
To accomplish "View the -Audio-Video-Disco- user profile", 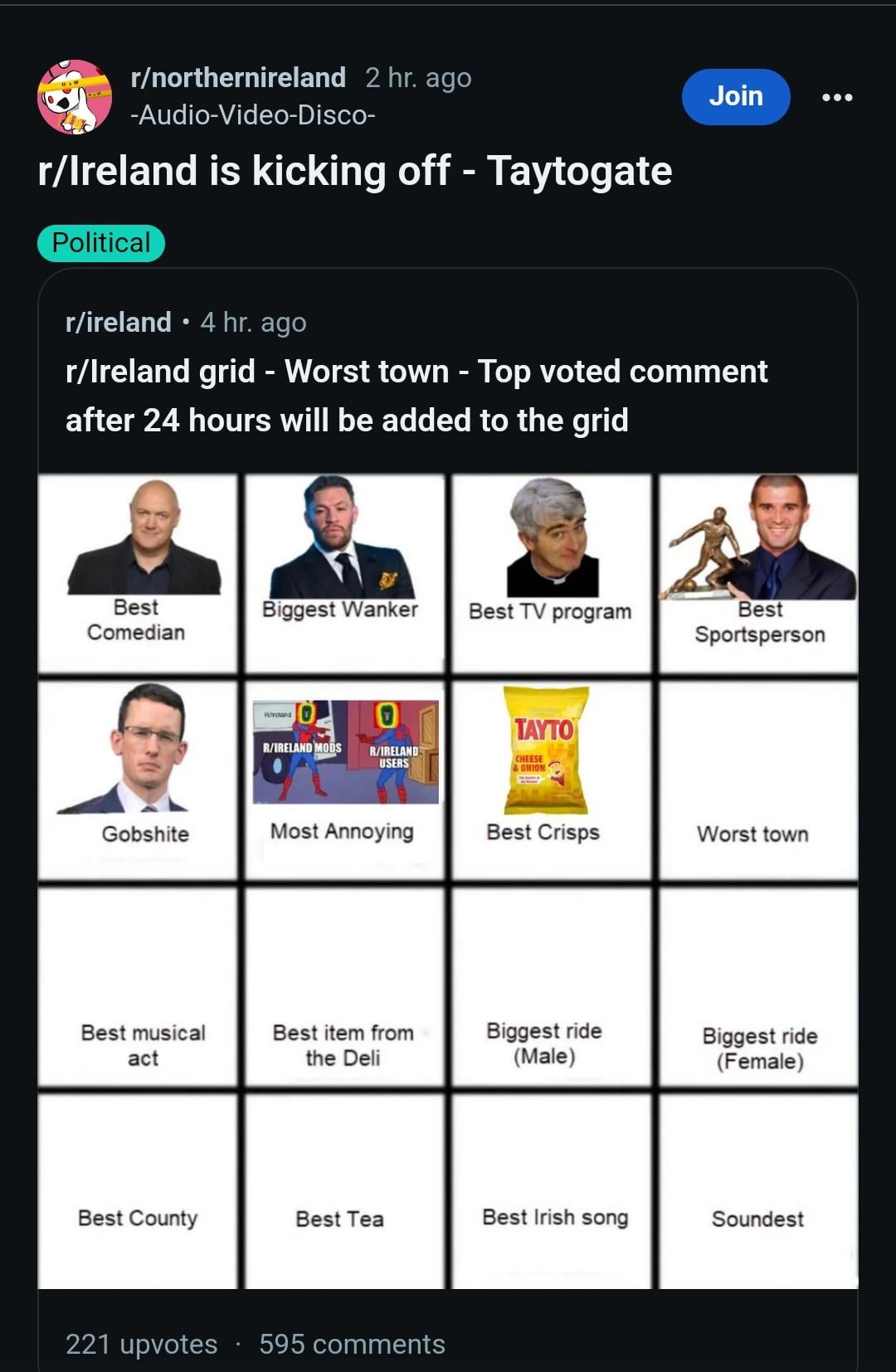I will [x=253, y=114].
